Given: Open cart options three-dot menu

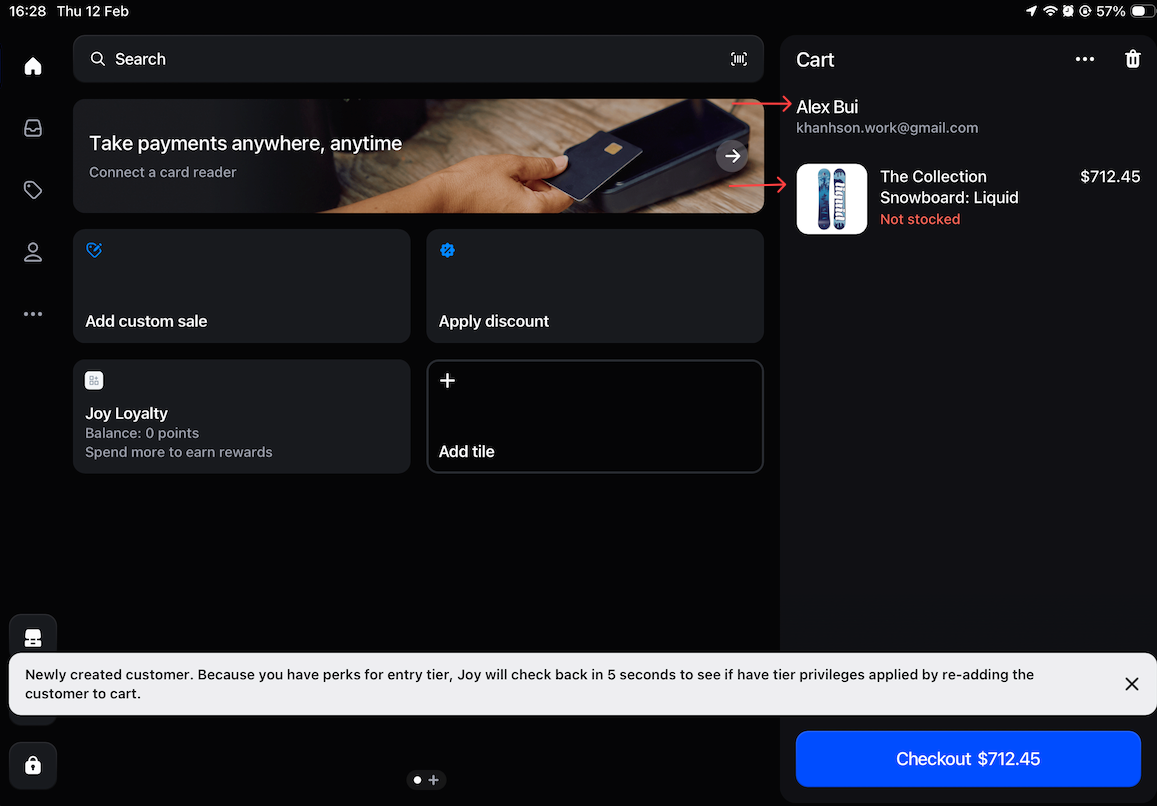Looking at the screenshot, I should (1084, 59).
